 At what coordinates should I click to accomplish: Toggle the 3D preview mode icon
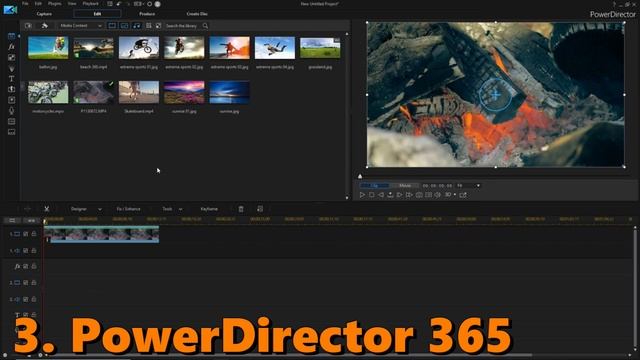(448, 195)
